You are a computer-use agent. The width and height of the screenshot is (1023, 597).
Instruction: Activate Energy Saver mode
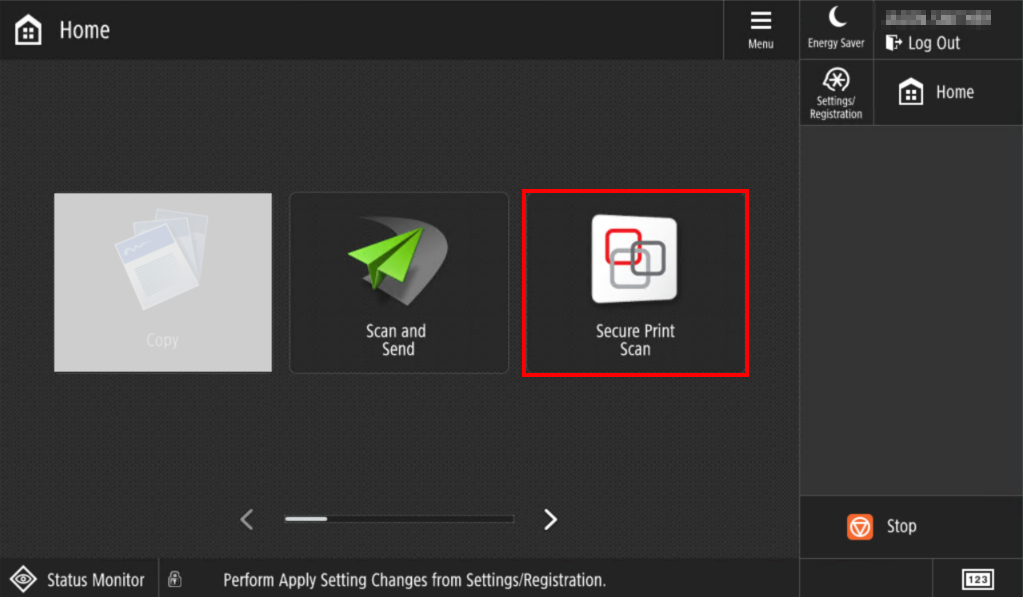click(836, 30)
